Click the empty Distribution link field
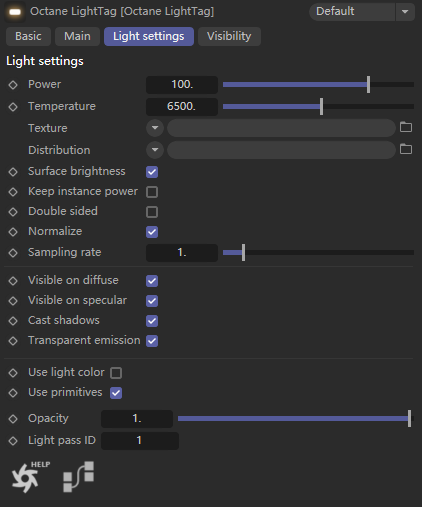 [x=281, y=150]
